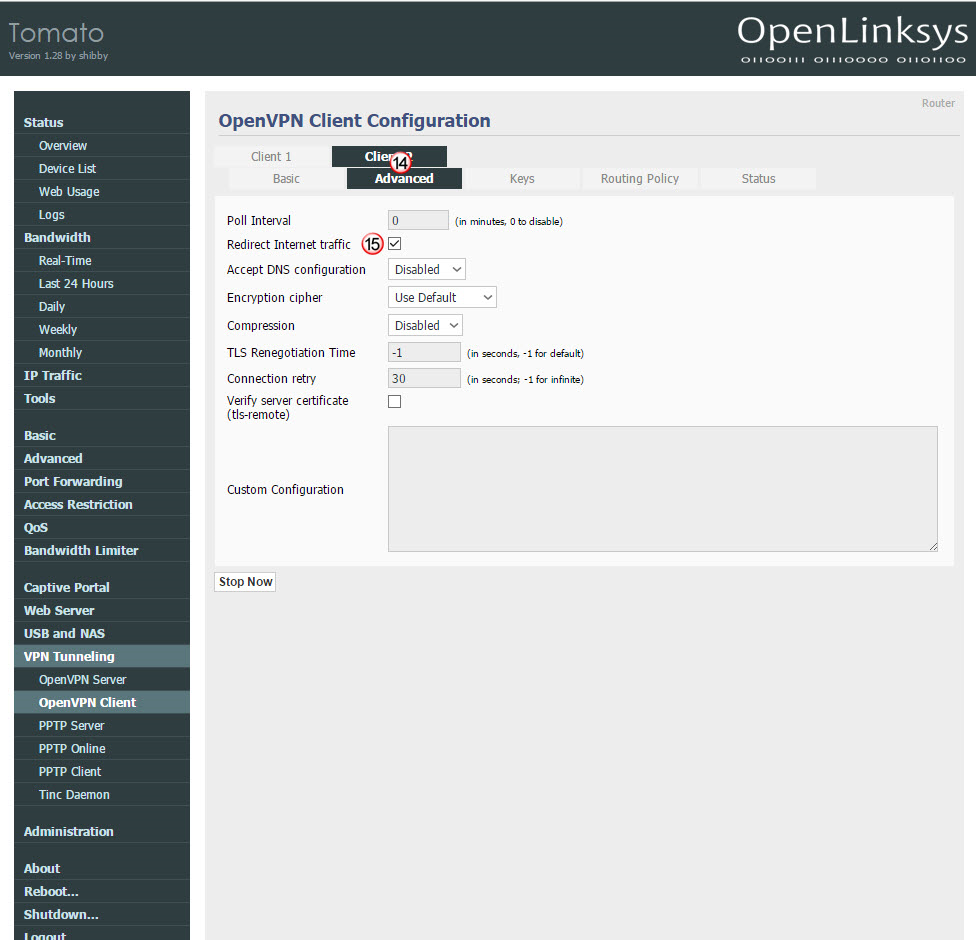Open Weekly bandwidth page
This screenshot has width=976, height=940.
[x=102, y=329]
